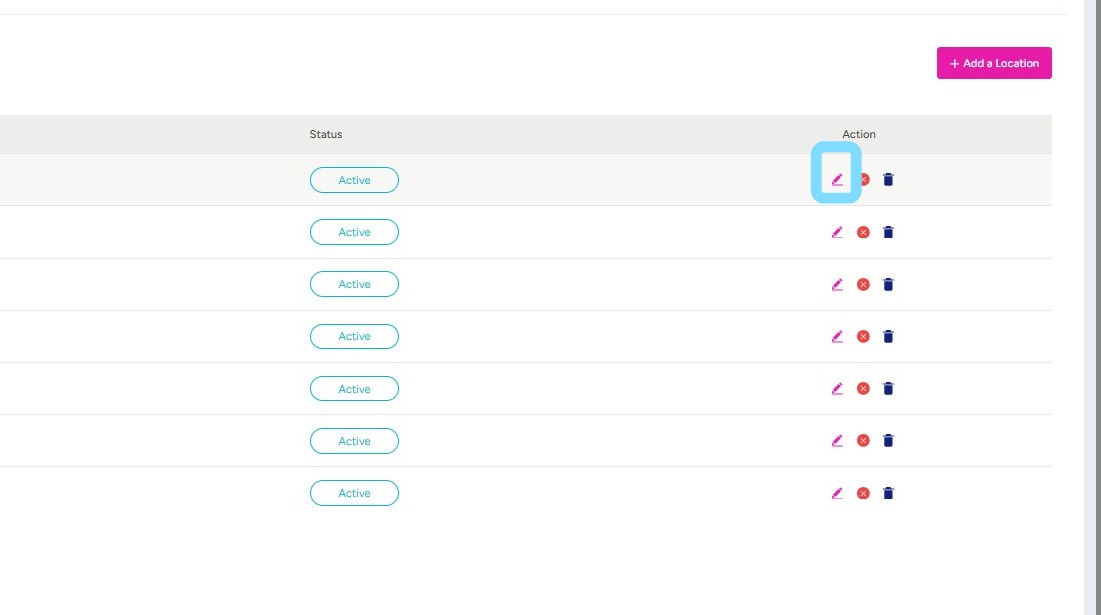Click the Status column header
1101x615 pixels.
point(326,134)
